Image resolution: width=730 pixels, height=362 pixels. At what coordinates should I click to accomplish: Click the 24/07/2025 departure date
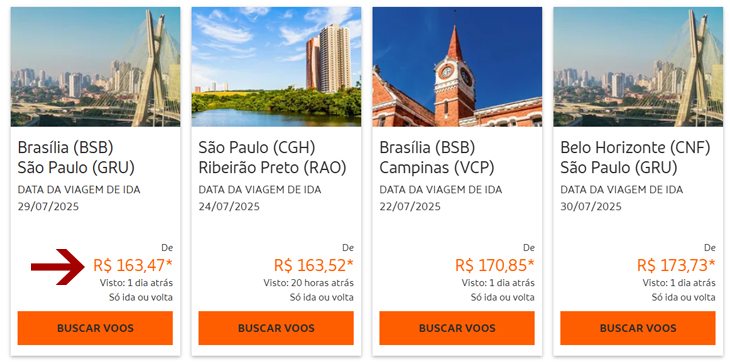tap(229, 206)
